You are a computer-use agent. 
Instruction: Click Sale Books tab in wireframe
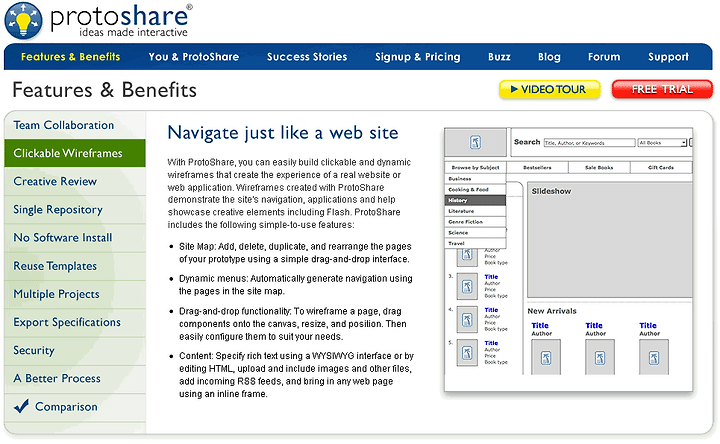pyautogui.click(x=599, y=168)
